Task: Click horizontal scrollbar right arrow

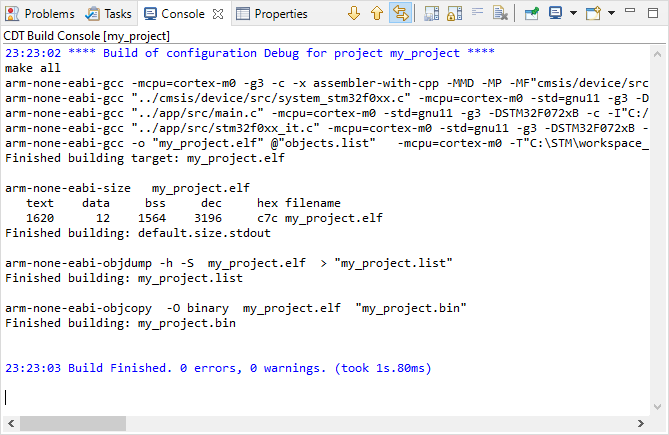Action: [x=640, y=423]
